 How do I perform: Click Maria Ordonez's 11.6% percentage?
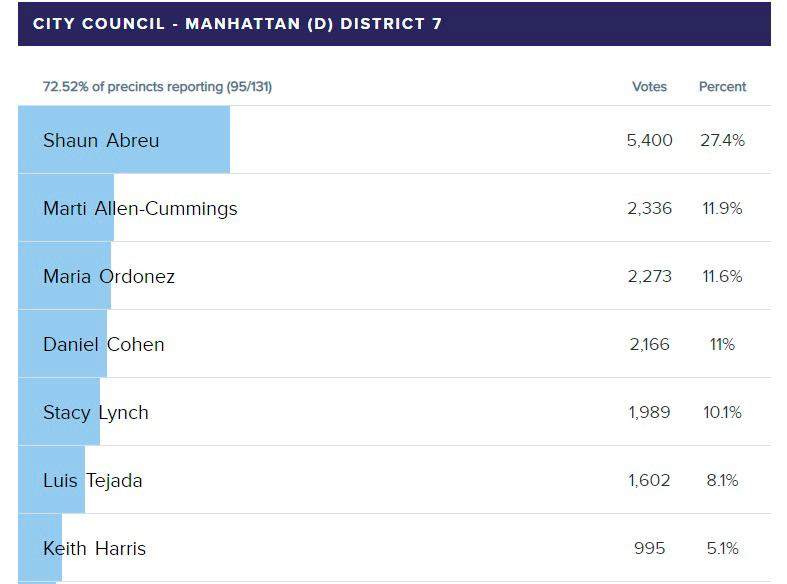click(x=722, y=277)
